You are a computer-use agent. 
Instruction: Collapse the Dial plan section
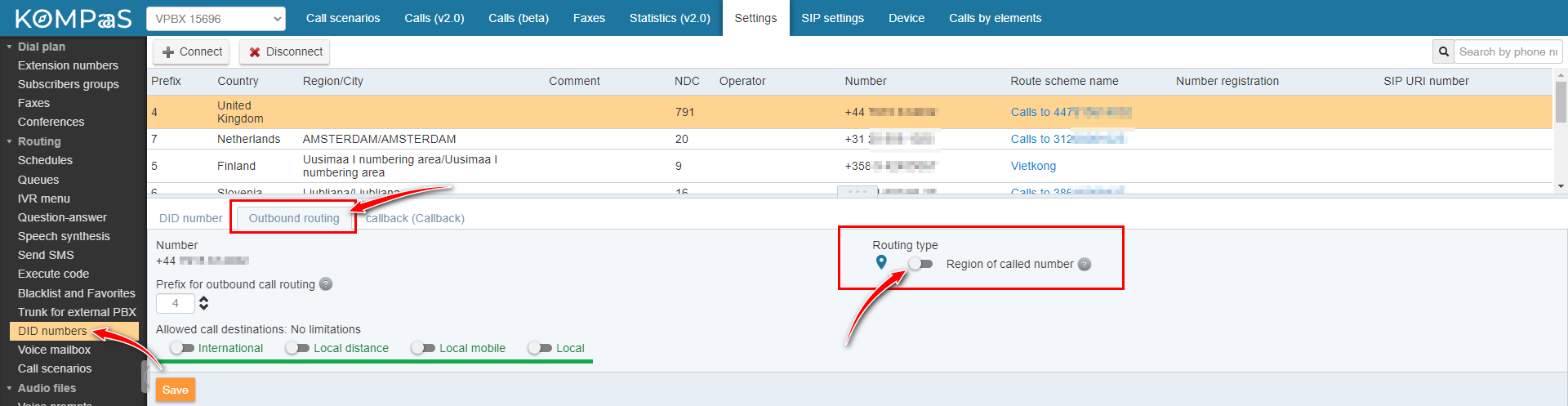9,47
